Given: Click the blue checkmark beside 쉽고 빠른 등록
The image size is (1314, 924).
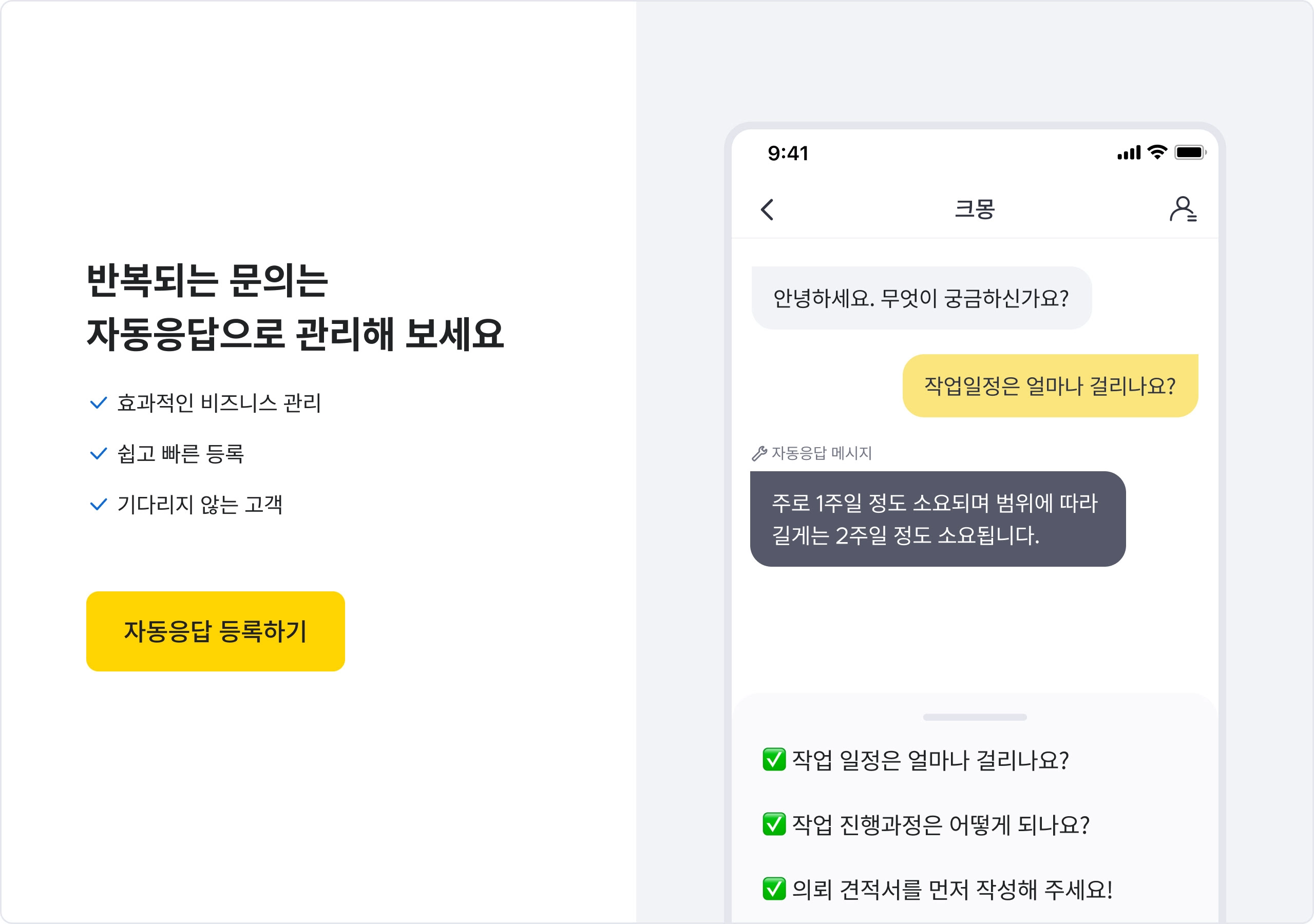Looking at the screenshot, I should coord(99,454).
